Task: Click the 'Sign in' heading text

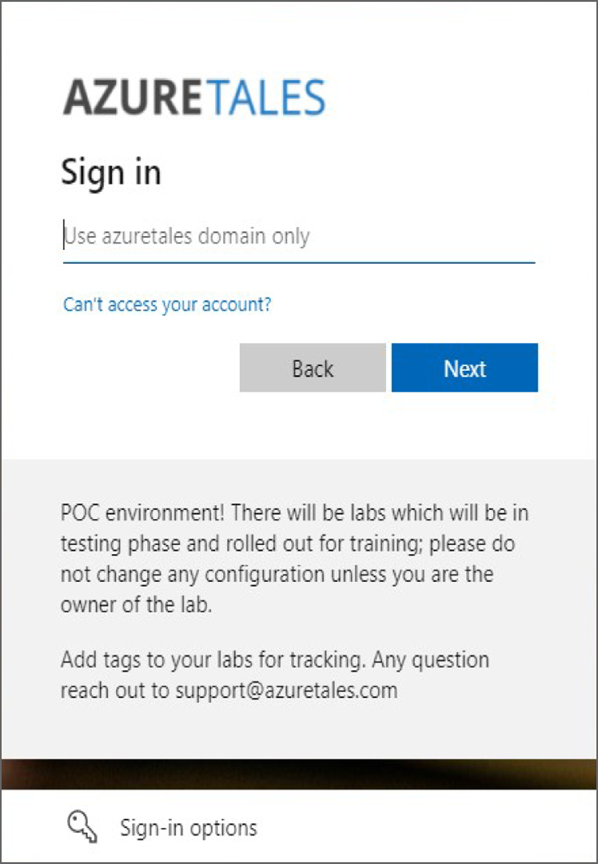Action: coord(111,172)
